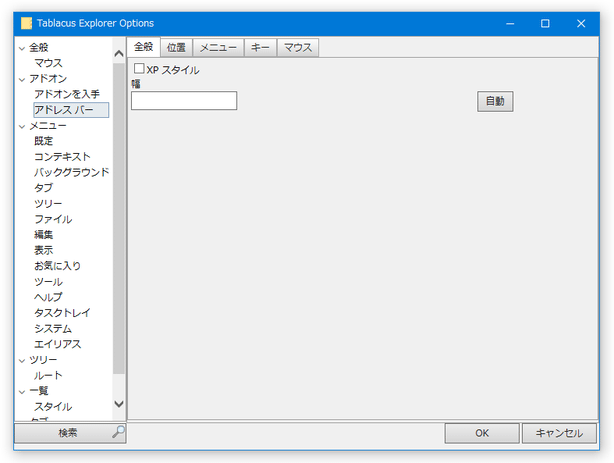Click the tree scrollbar down arrow
Viewport: 614px width, 463px height.
[x=119, y=403]
